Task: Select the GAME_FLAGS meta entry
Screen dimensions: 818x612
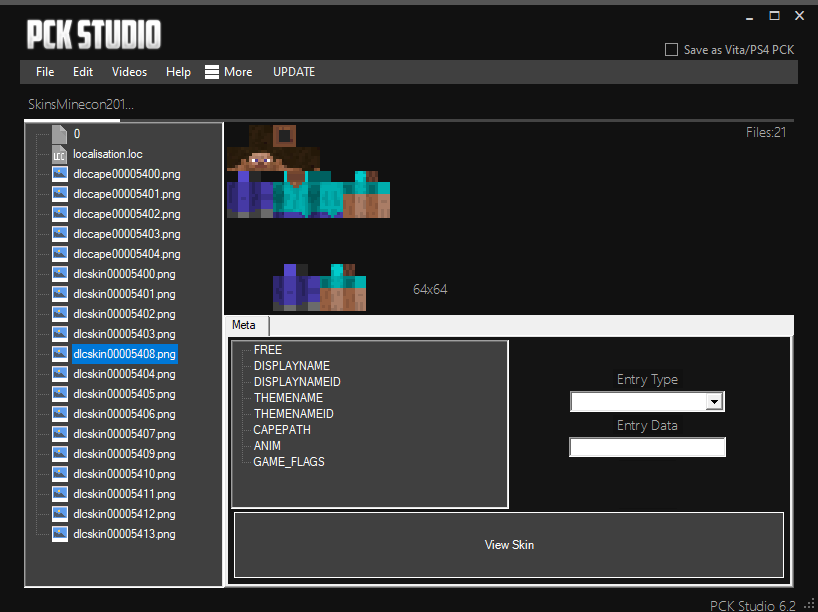Action: tap(289, 462)
